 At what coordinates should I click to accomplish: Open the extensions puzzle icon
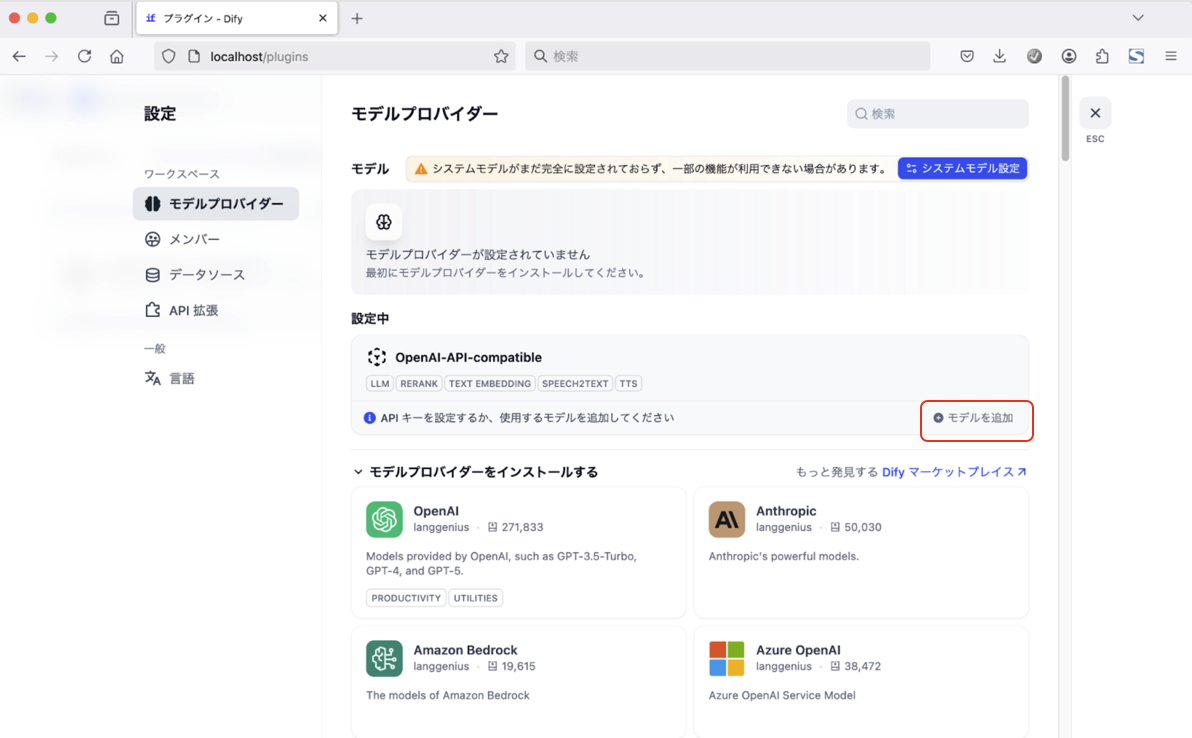(x=1102, y=56)
